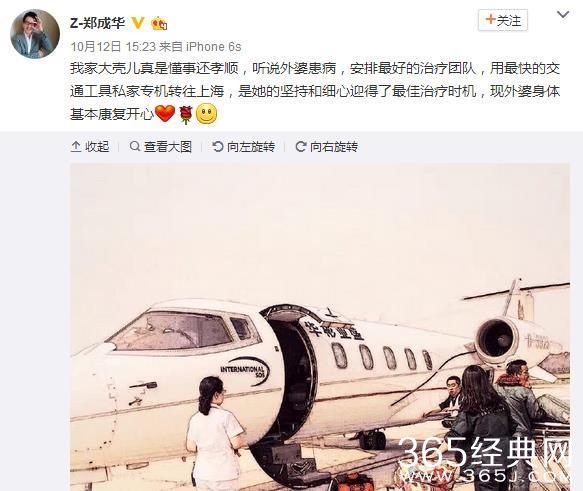Follow the user with +关注 button
Viewport: 583px width, 491px height.
(503, 20)
